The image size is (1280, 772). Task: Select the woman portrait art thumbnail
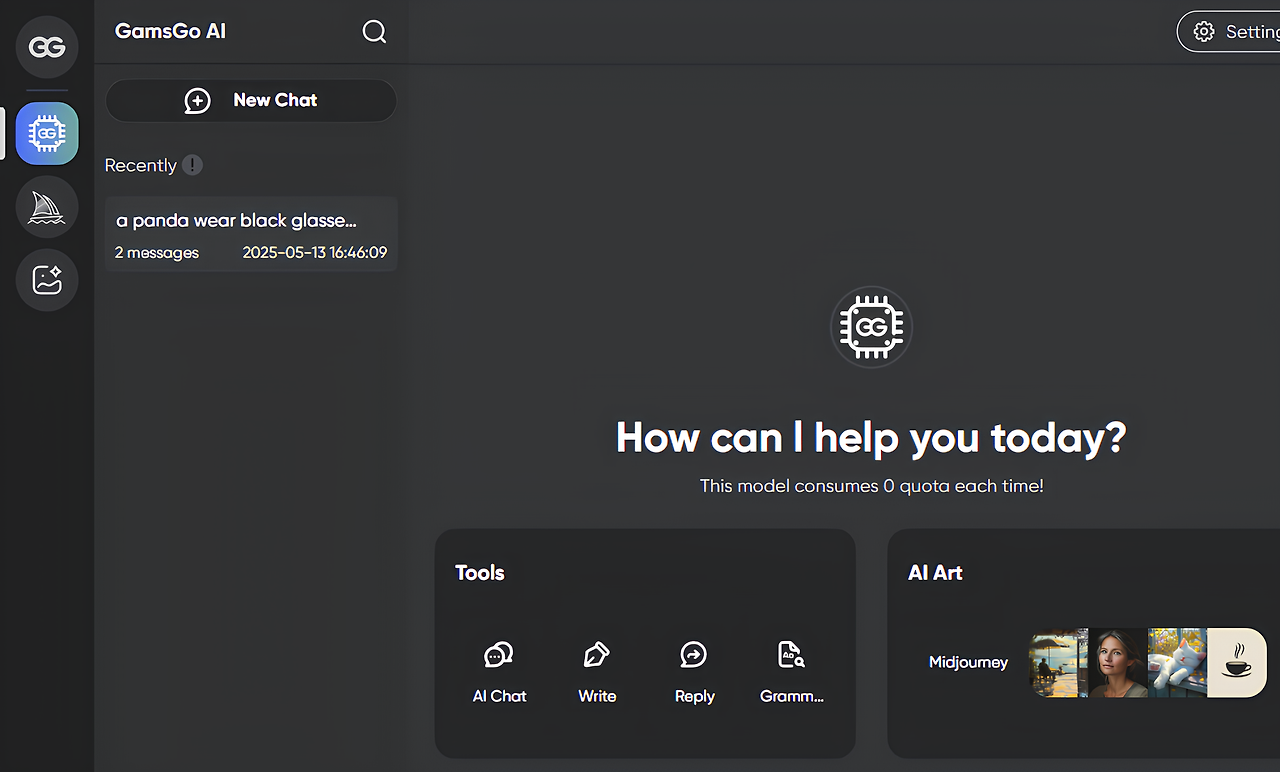(1118, 663)
